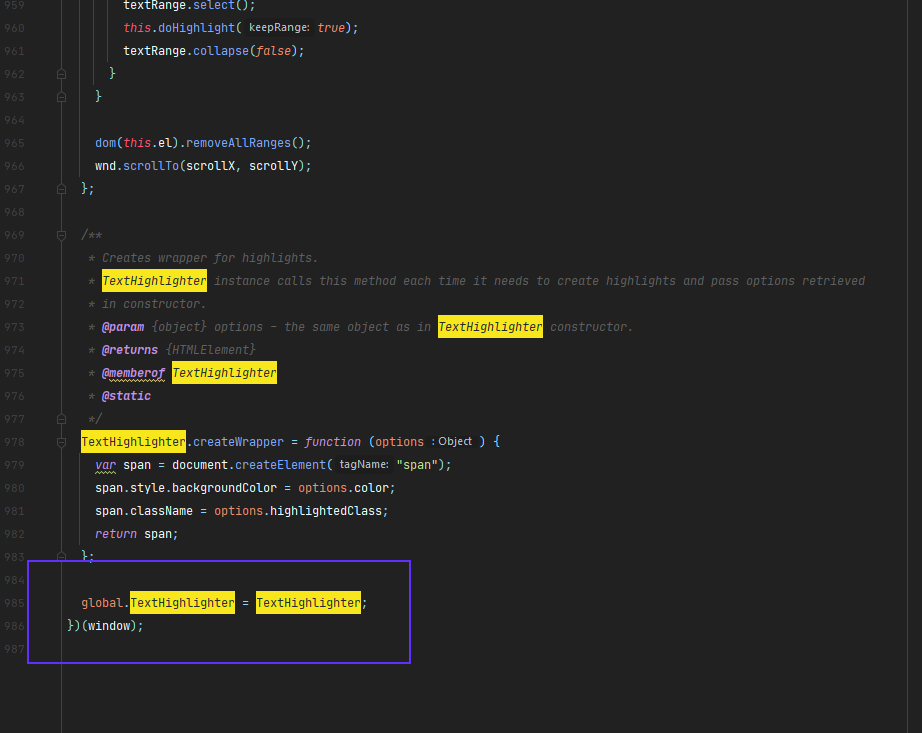
Task: Click the global identifier on line 985
Action: 102,603
